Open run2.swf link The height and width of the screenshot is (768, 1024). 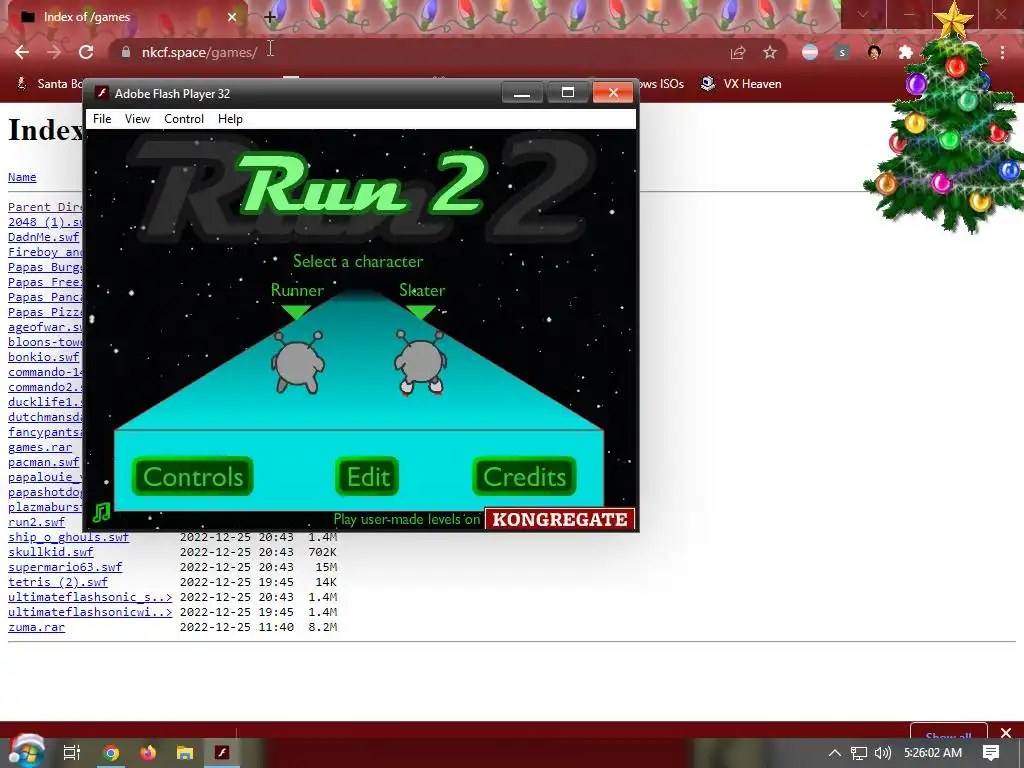37,522
